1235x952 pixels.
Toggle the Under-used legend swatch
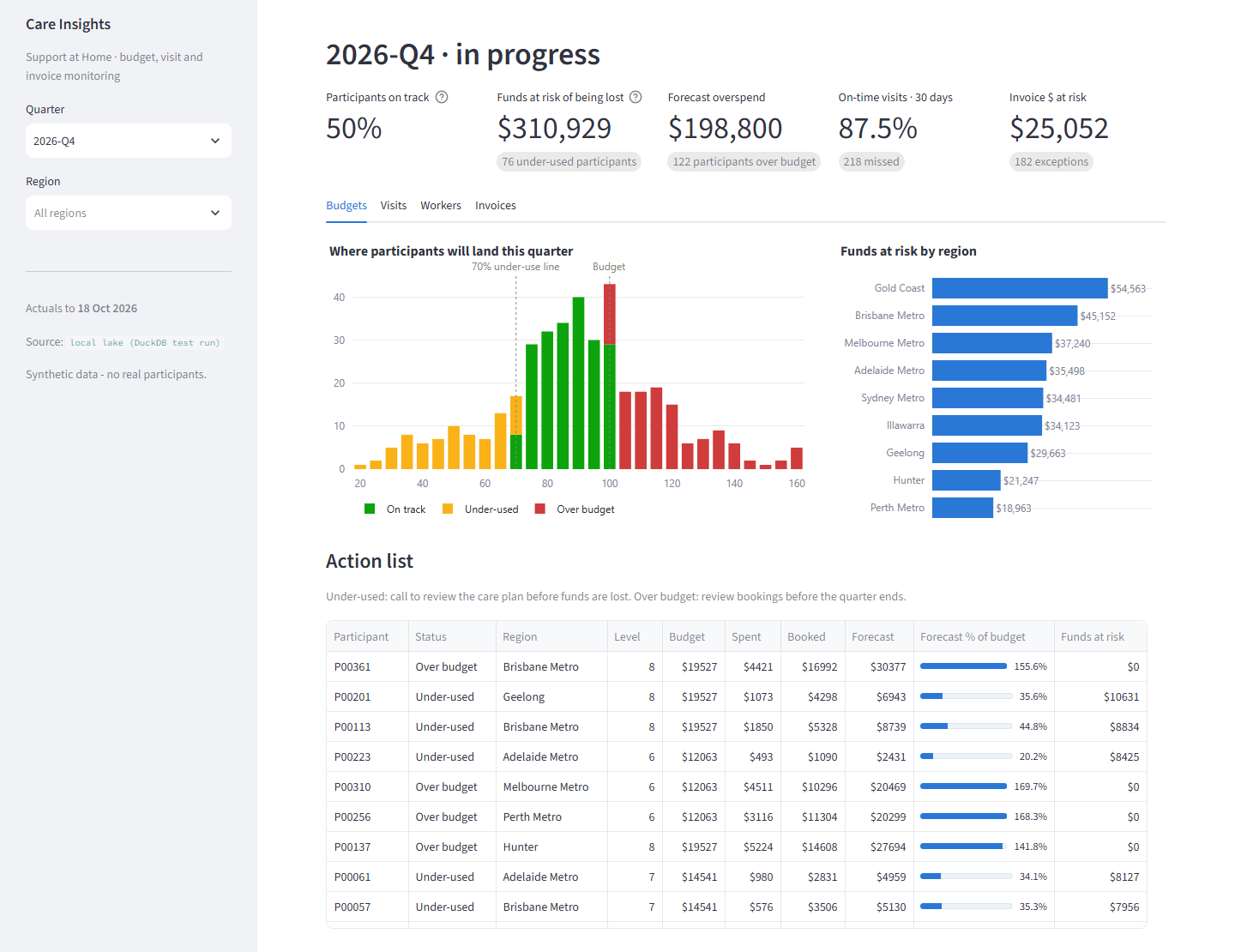pos(448,509)
